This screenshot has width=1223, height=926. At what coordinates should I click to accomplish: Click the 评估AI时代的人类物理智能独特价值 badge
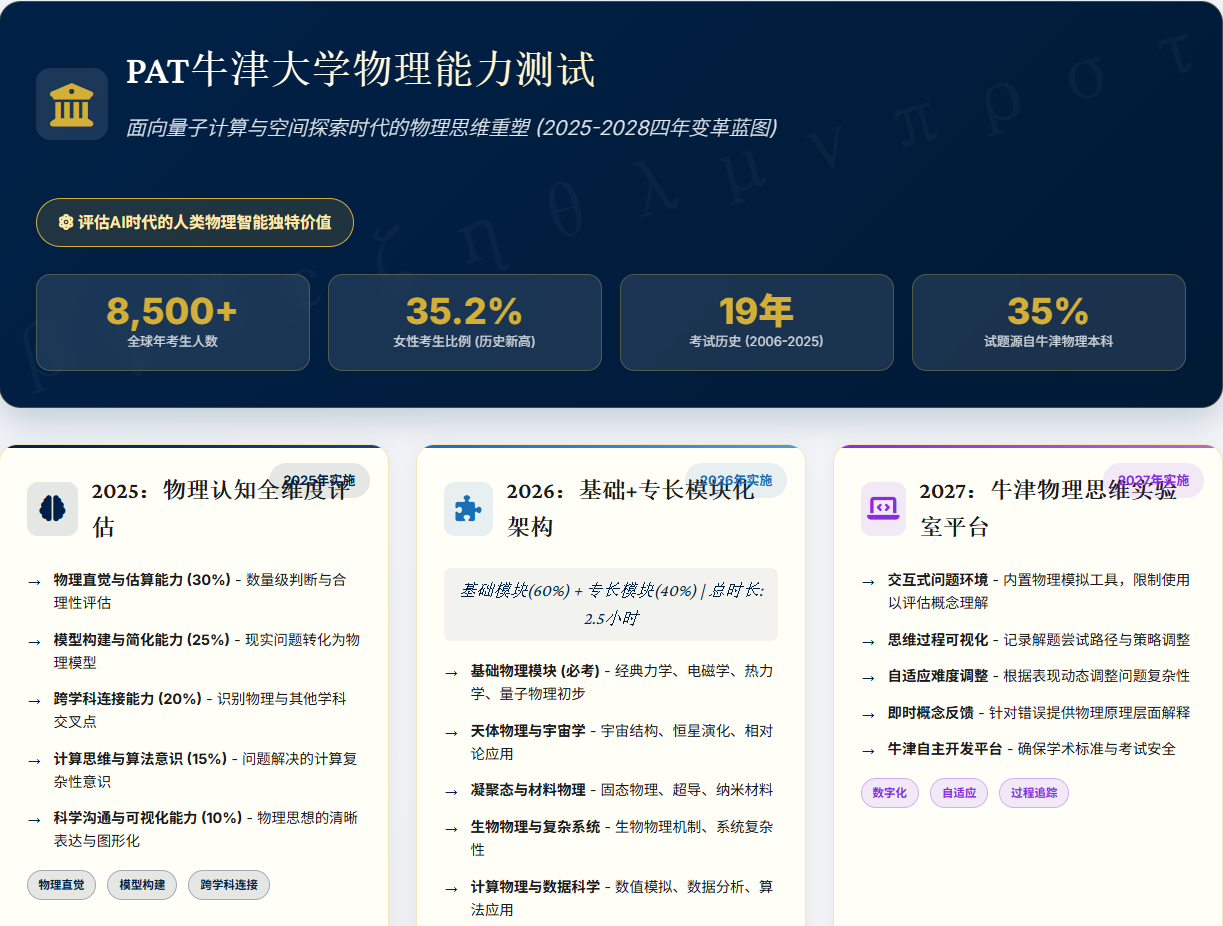[195, 222]
